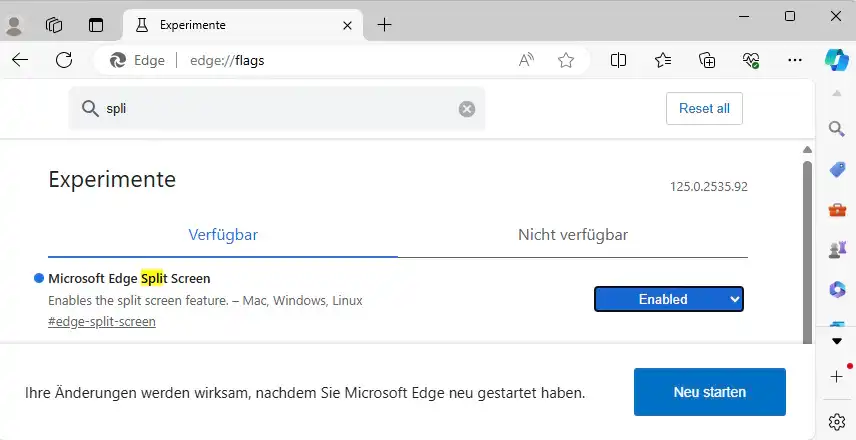Click the Experimente page heading
The image size is (856, 440).
coord(112,179)
